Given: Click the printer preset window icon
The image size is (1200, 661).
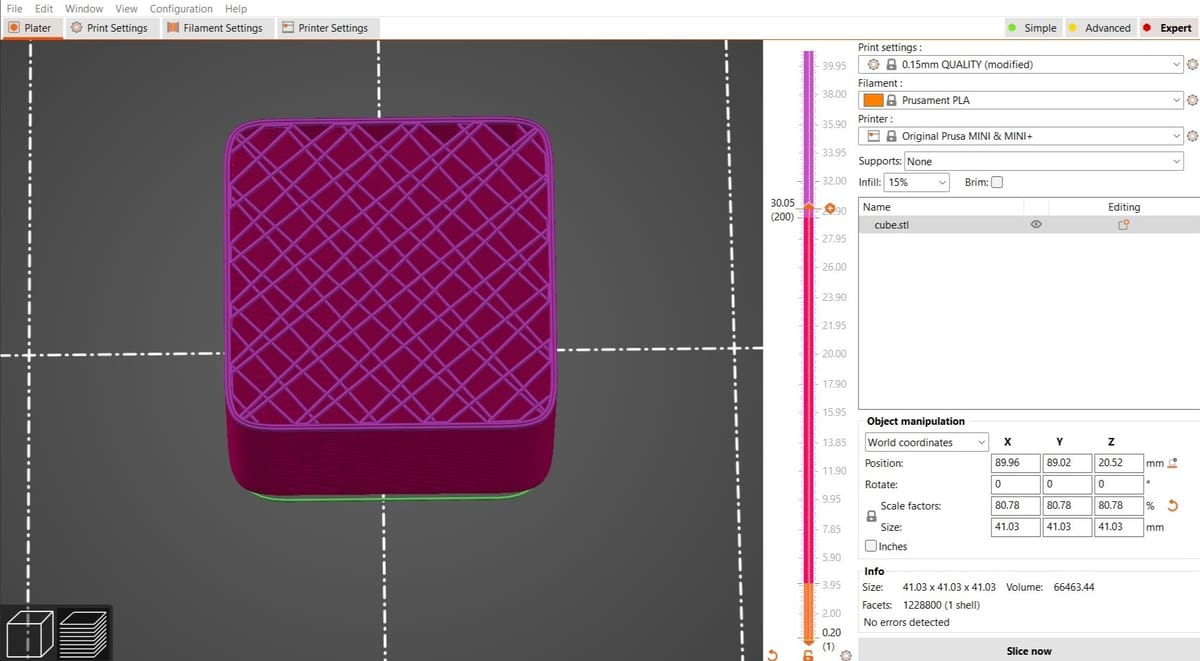Looking at the screenshot, I should pos(873,136).
